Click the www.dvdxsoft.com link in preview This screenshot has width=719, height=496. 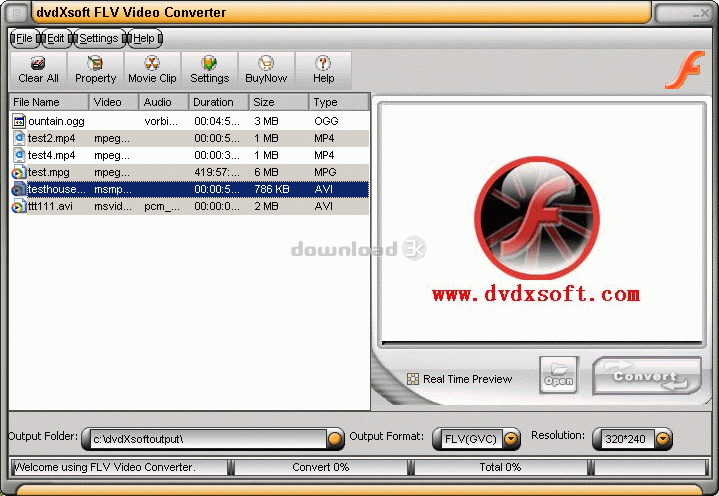536,294
